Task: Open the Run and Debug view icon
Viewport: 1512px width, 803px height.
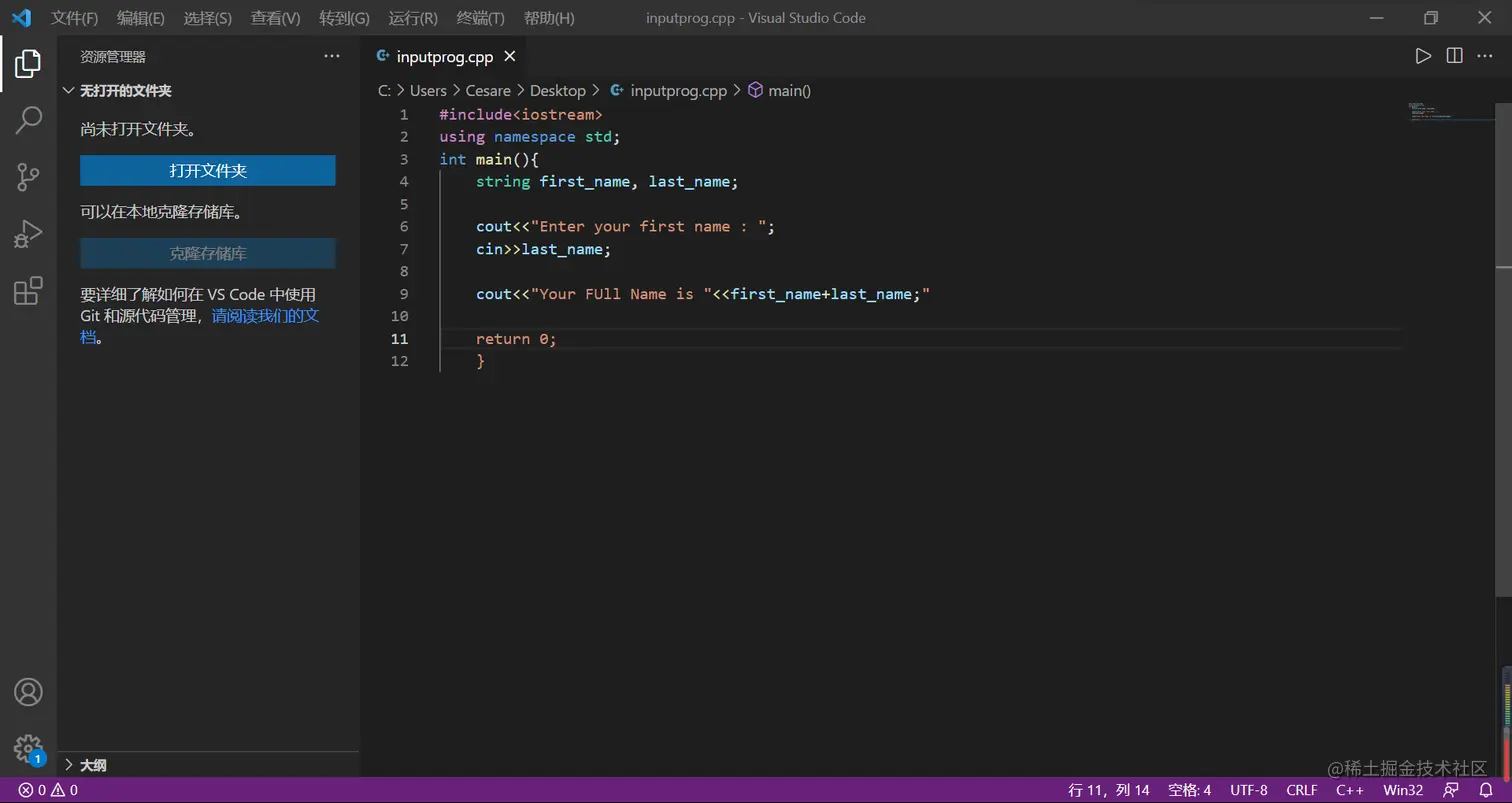Action: pyautogui.click(x=28, y=234)
